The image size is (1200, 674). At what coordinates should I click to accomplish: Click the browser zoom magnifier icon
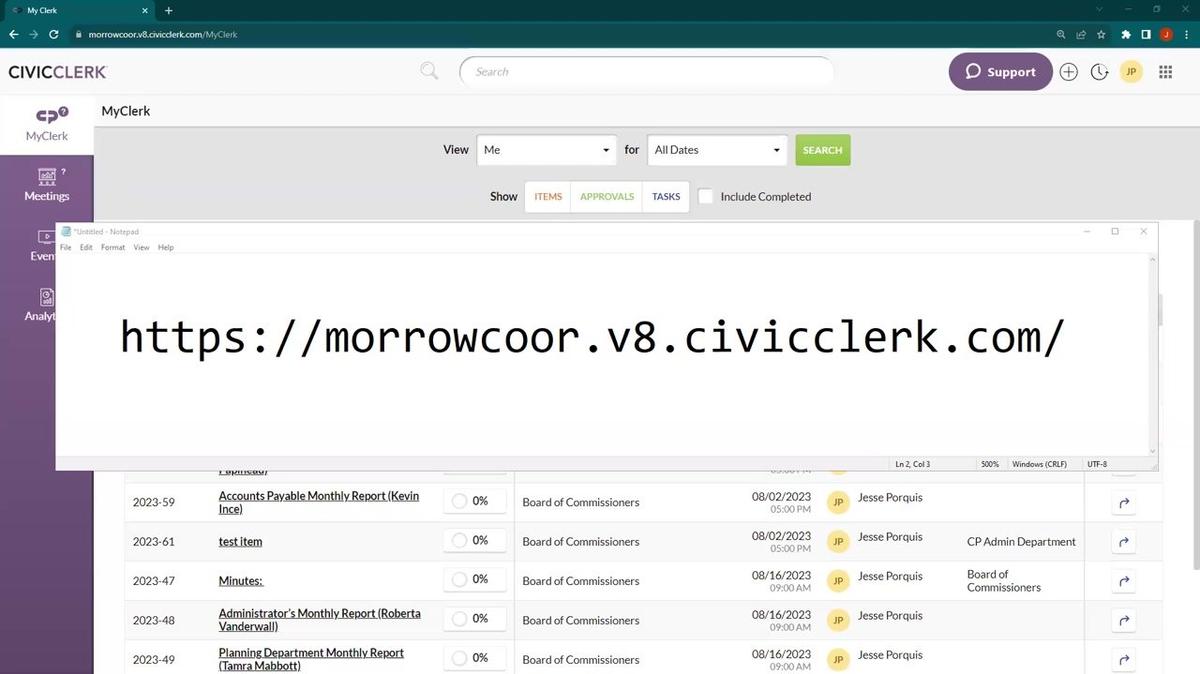[1060, 34]
